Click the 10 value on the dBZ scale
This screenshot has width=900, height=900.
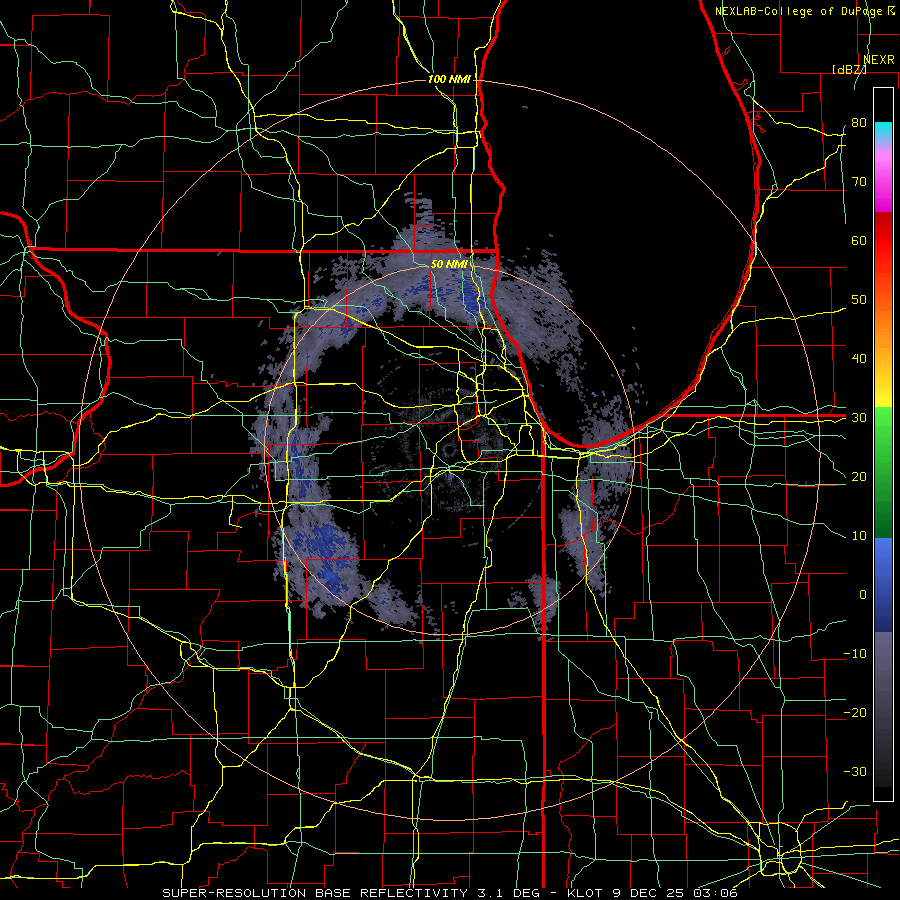point(859,536)
